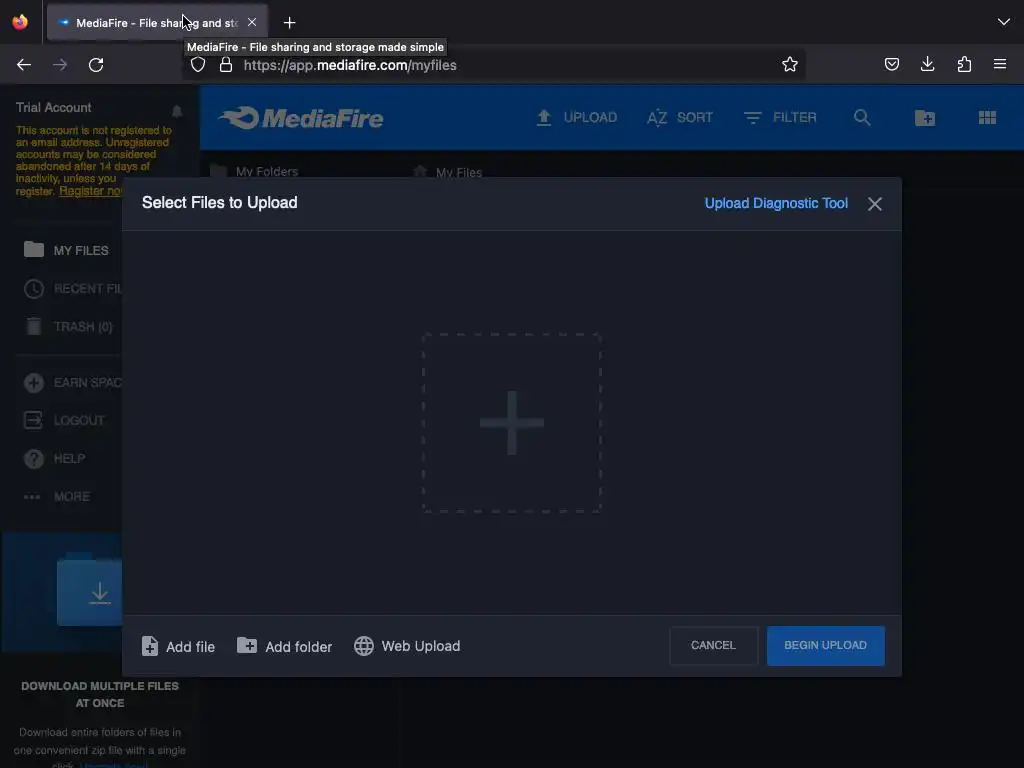This screenshot has width=1024, height=768.
Task: Open the Register now link
Action: click(90, 191)
